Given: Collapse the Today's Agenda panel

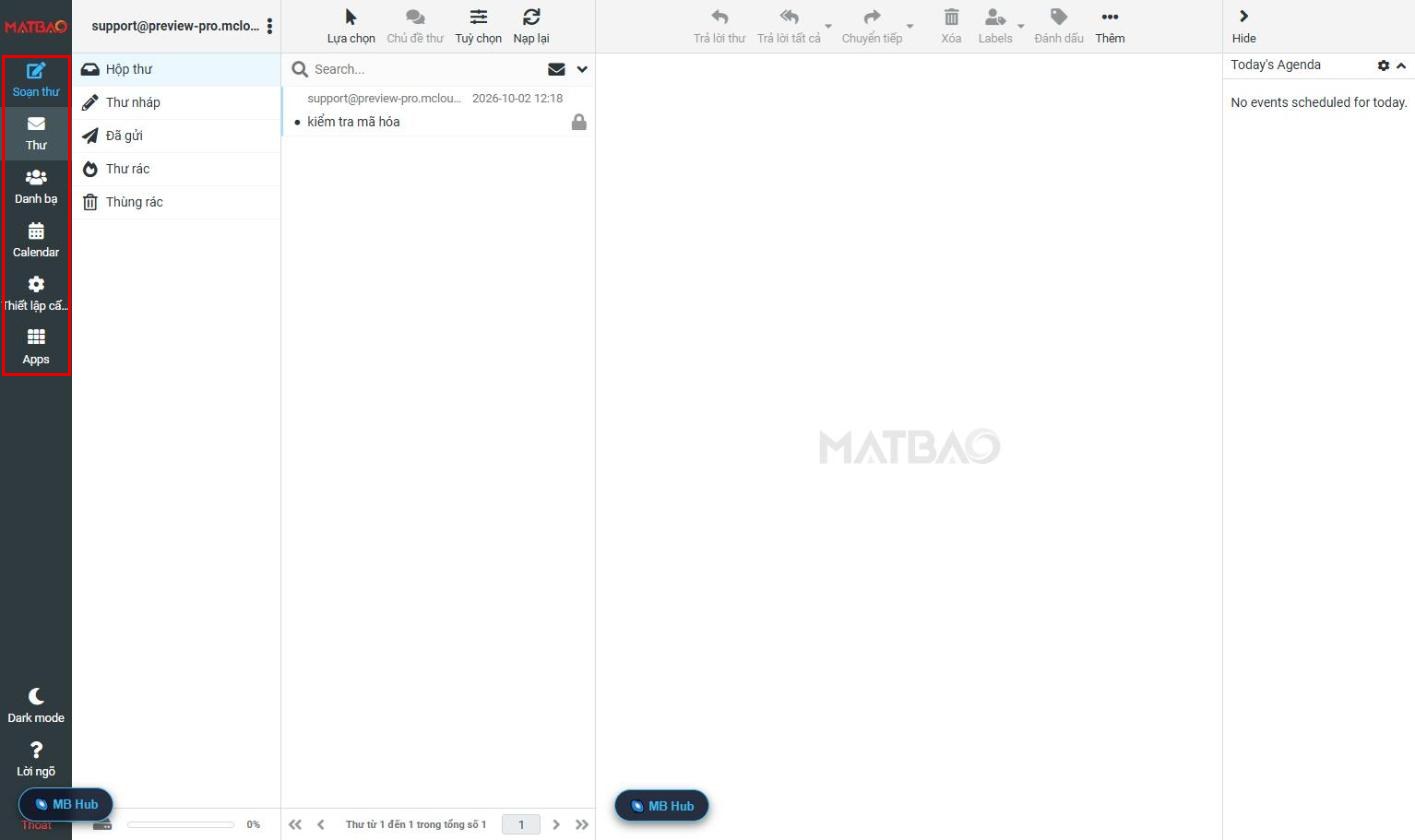Looking at the screenshot, I should [x=1401, y=65].
